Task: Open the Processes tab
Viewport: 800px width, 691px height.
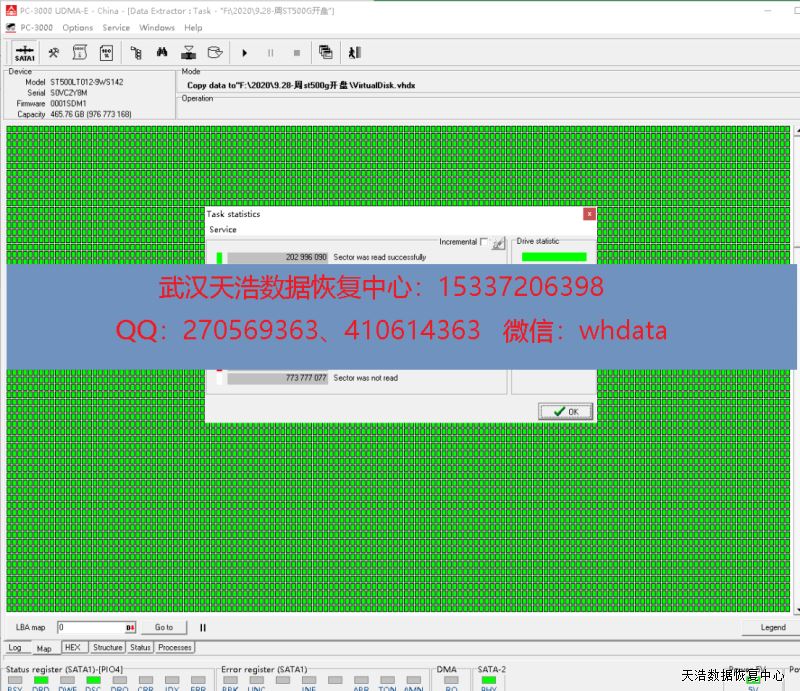Action: [x=175, y=648]
